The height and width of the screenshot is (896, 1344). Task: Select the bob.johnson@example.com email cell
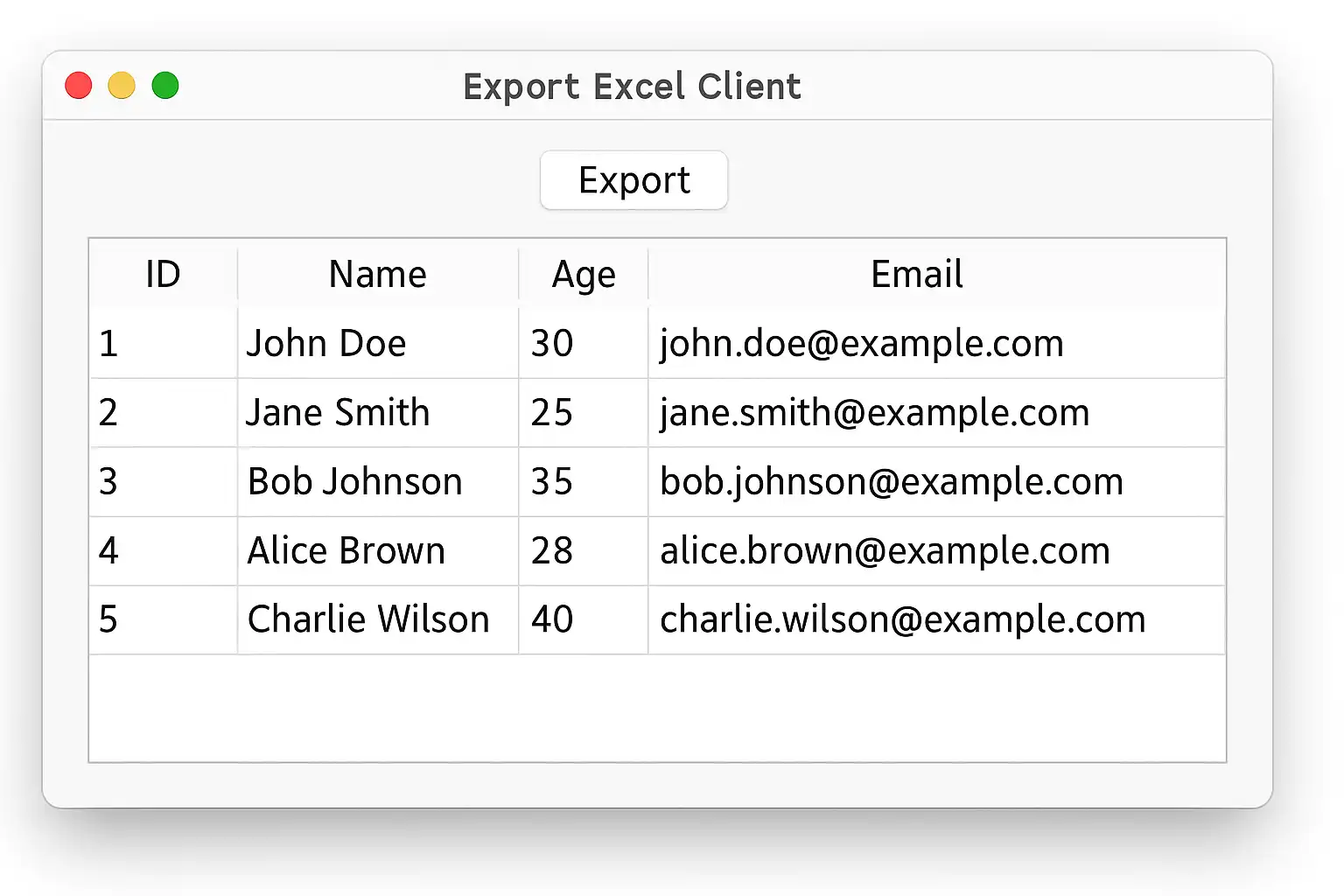point(891,482)
